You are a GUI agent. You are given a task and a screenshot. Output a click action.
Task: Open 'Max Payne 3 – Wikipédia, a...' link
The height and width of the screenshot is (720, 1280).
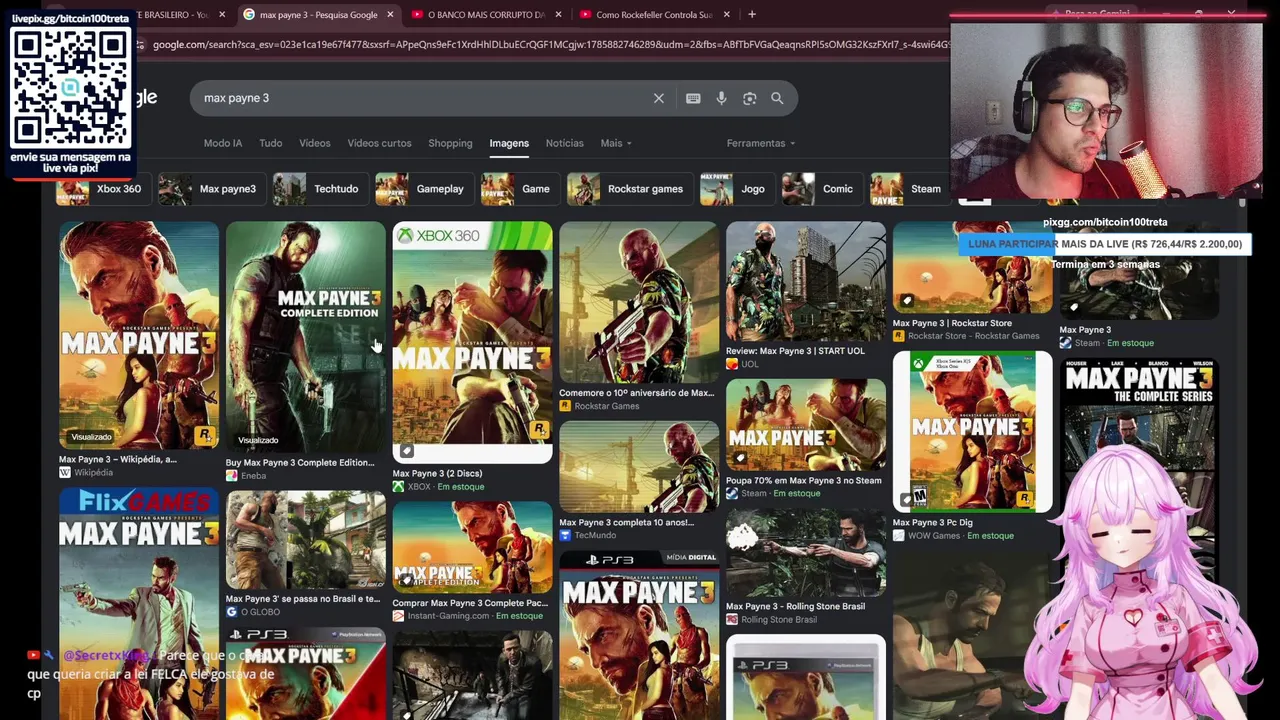coord(118,460)
